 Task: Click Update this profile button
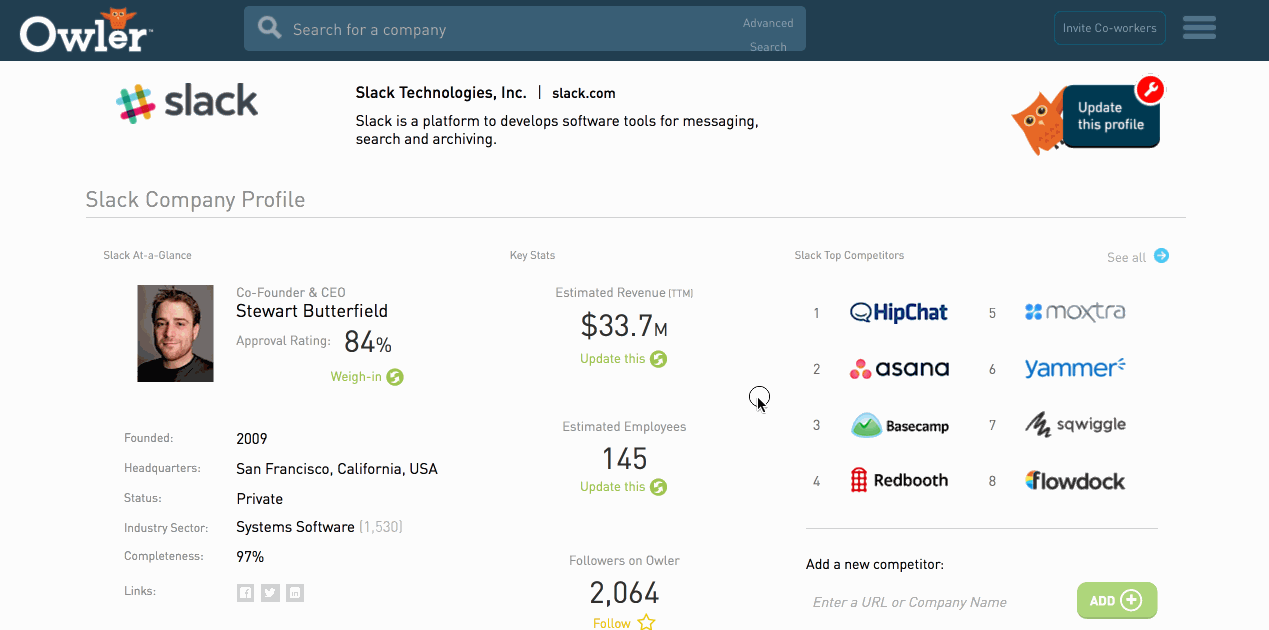point(1110,116)
